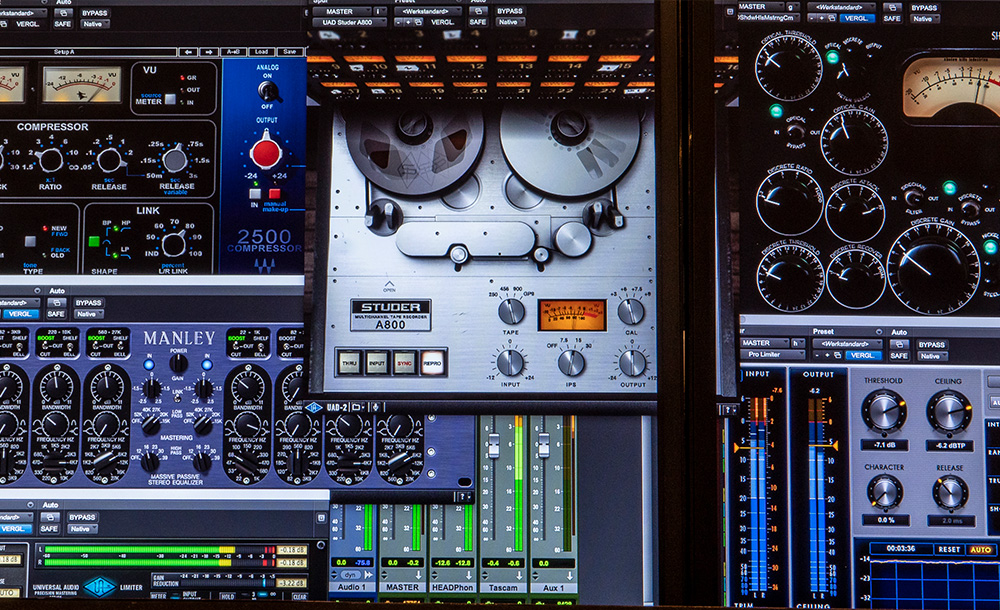Click the red Output knob on 2500 Compressor
This screenshot has height=610, width=1000.
[x=265, y=152]
